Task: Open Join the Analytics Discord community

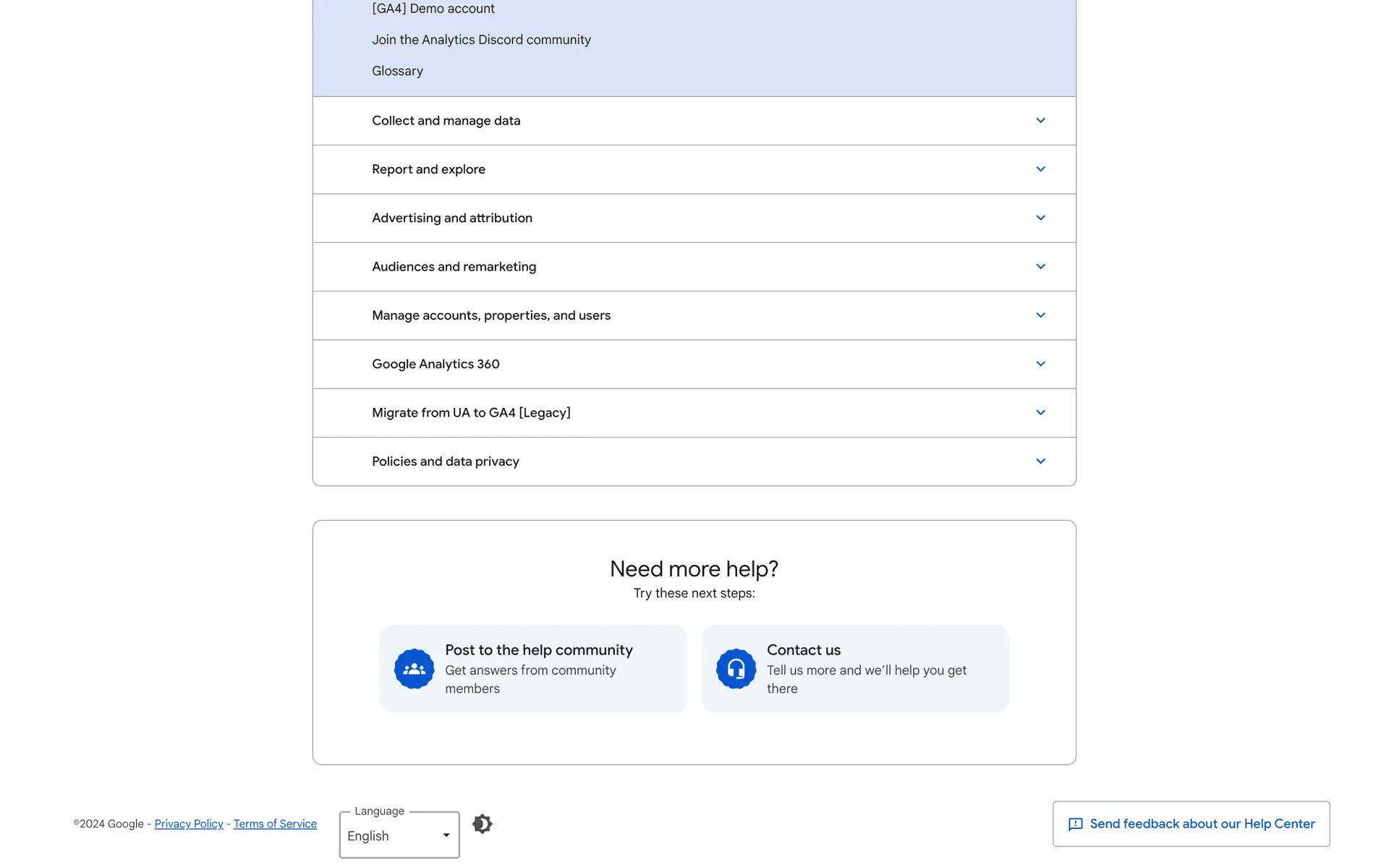Action: click(x=481, y=40)
